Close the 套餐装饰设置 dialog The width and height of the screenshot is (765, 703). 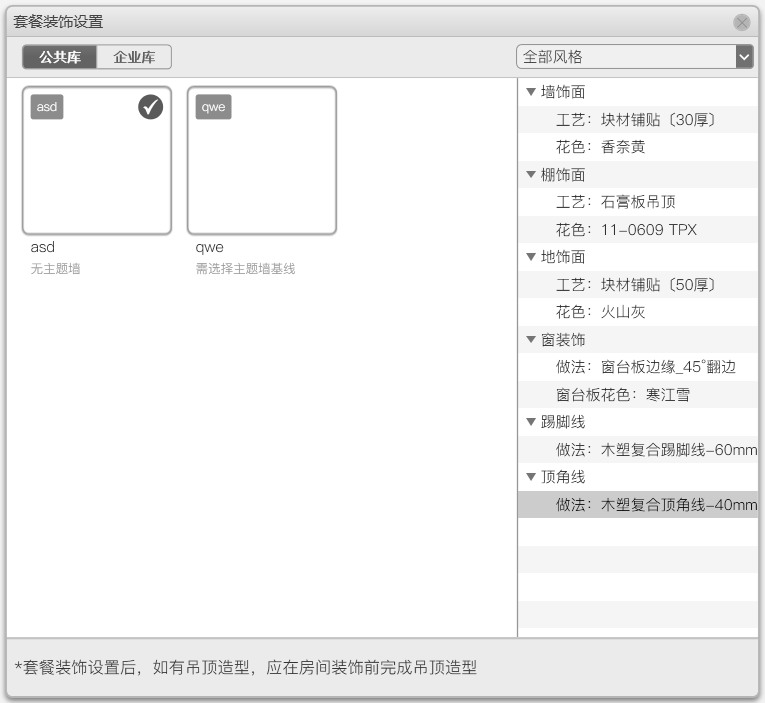coord(742,22)
